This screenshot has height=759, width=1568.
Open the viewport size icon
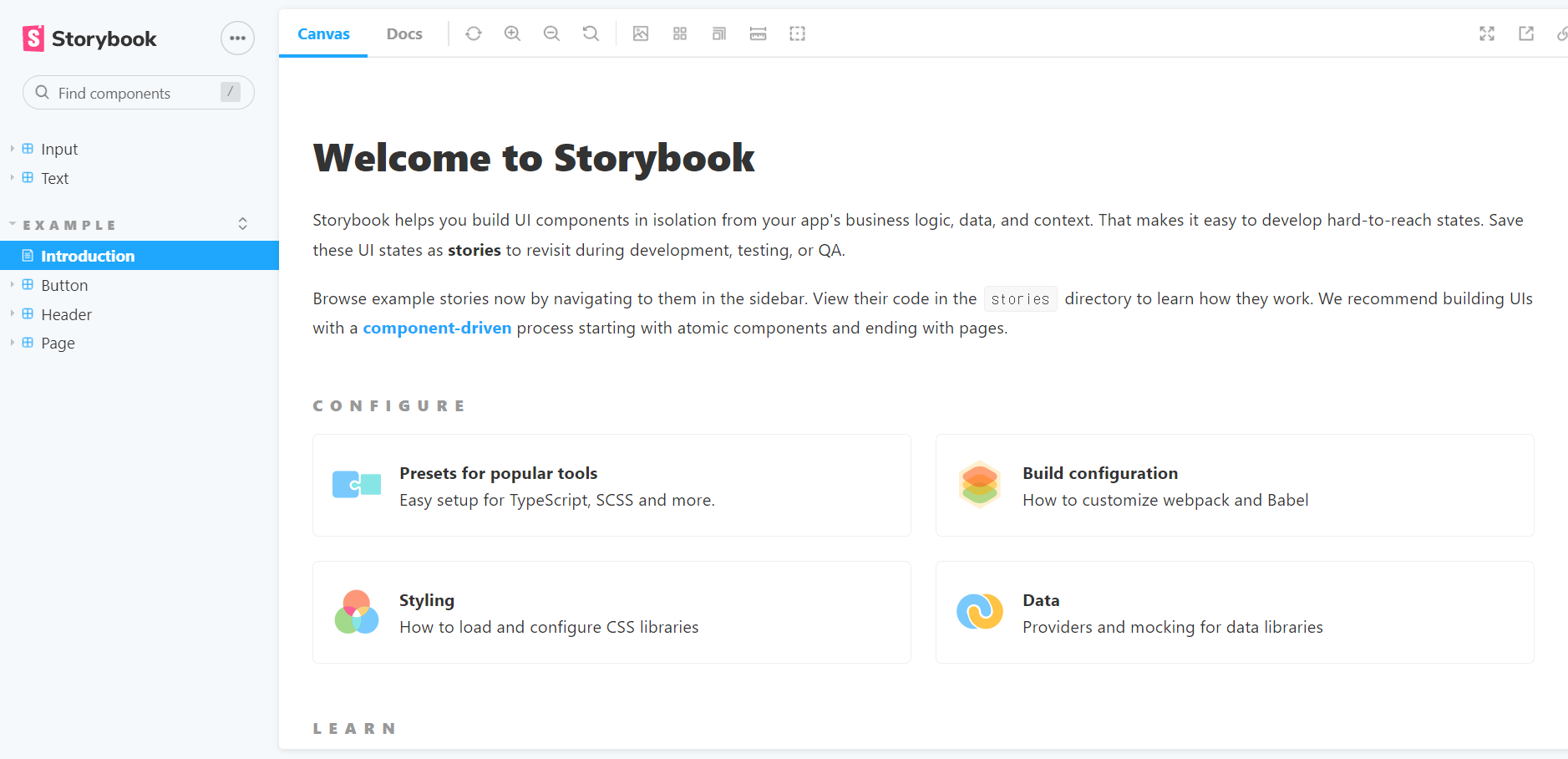pos(719,33)
